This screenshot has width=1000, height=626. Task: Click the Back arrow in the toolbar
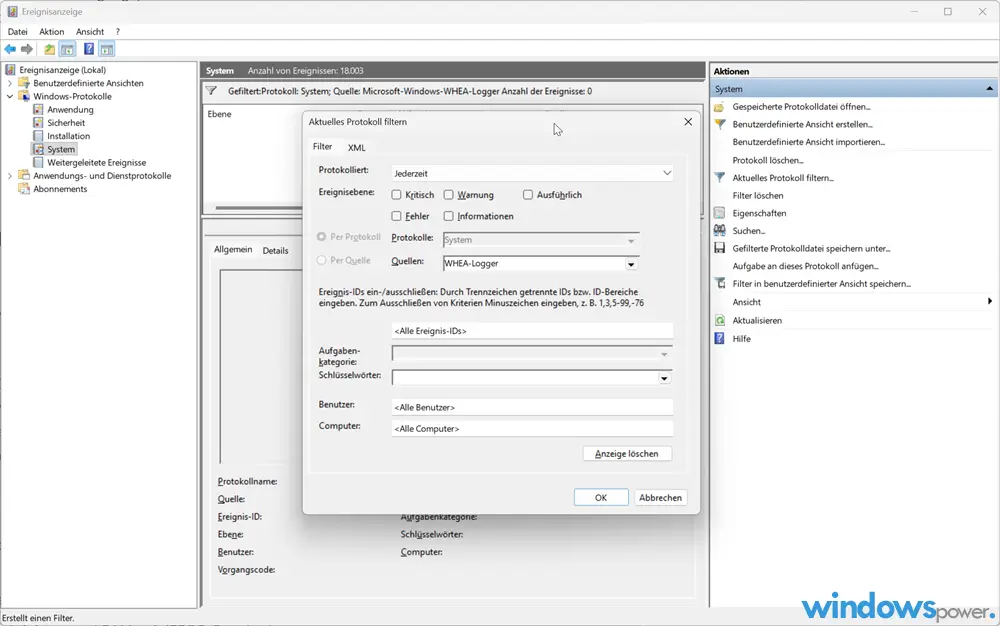[x=10, y=49]
